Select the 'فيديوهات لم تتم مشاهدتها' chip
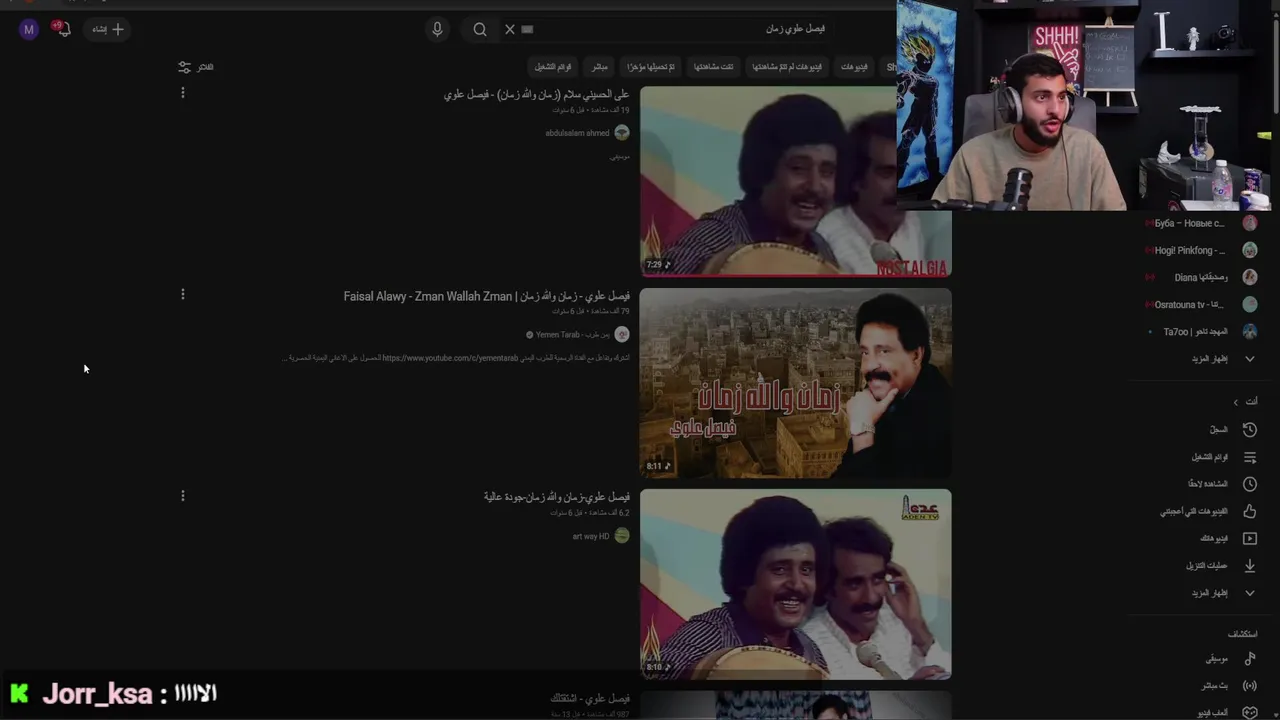 [x=787, y=67]
